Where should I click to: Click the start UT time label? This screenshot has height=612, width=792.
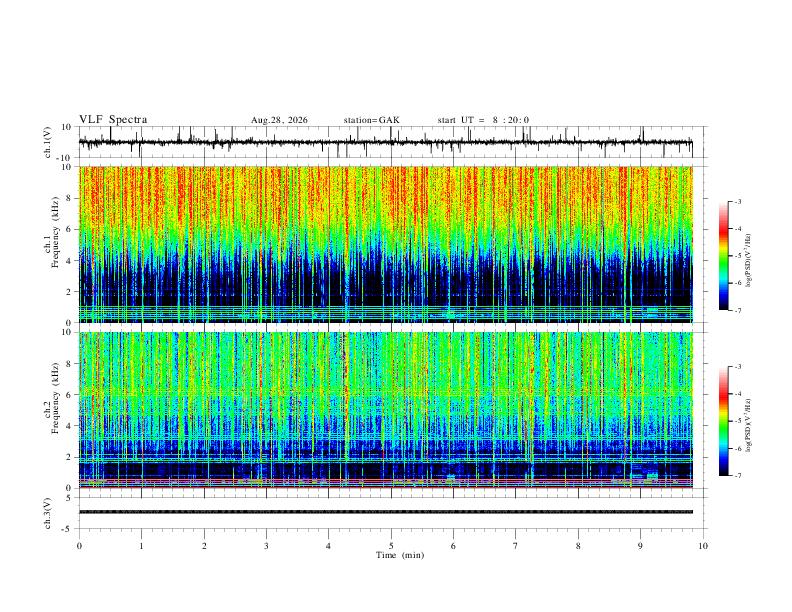click(483, 120)
